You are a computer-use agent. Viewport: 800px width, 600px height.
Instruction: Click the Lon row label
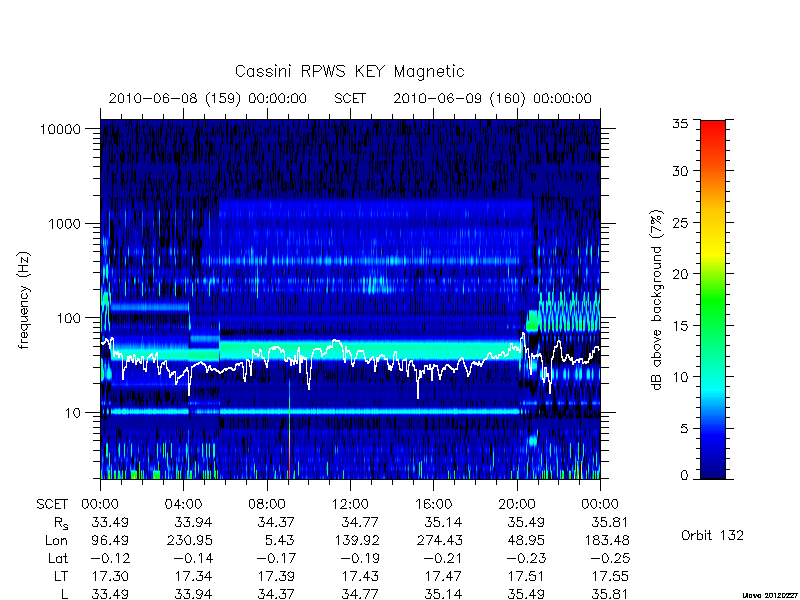(x=57, y=540)
